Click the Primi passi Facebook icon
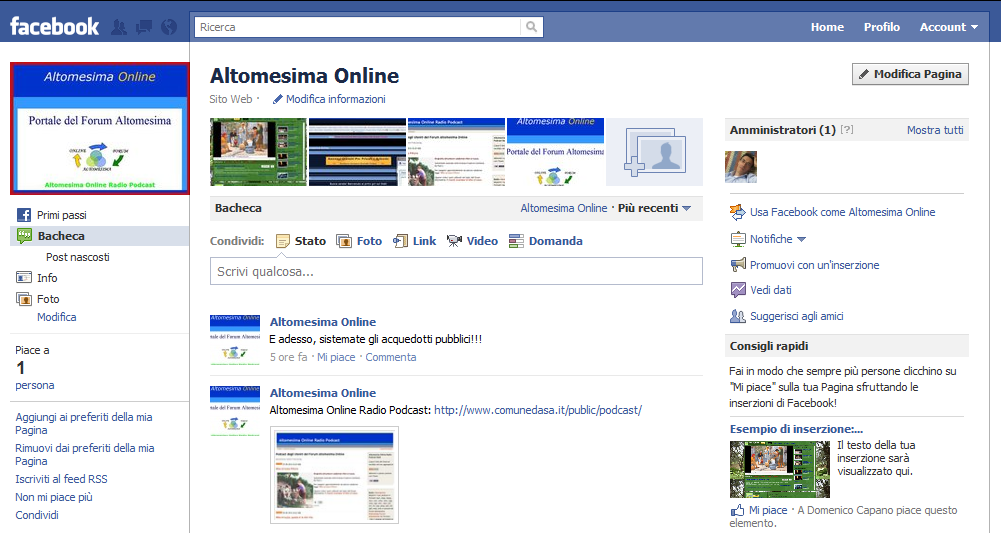The height and width of the screenshot is (533, 1001). click(24, 215)
